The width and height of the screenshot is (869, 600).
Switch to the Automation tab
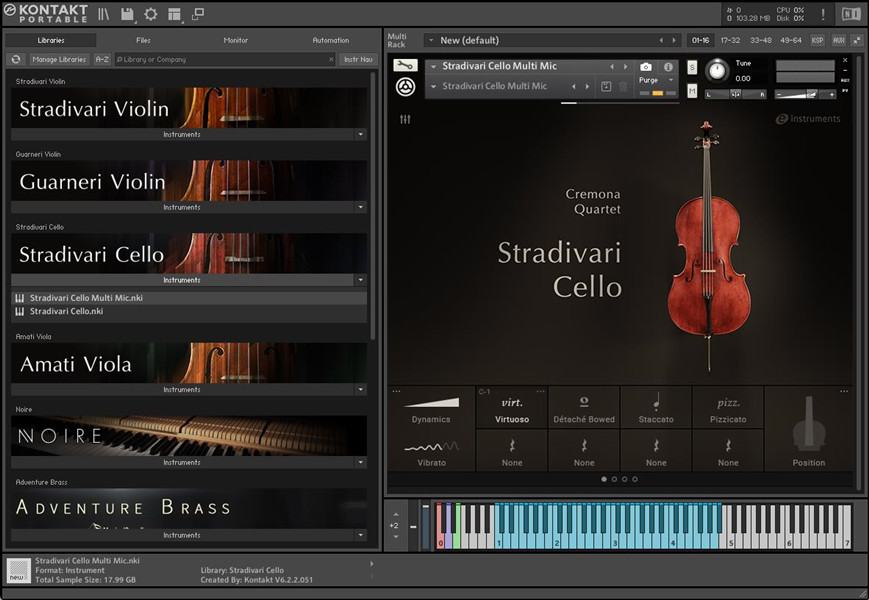coord(331,40)
